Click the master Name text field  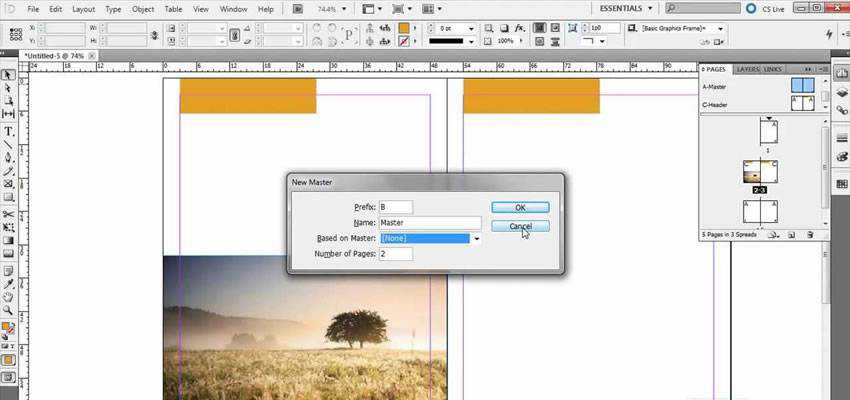click(430, 223)
